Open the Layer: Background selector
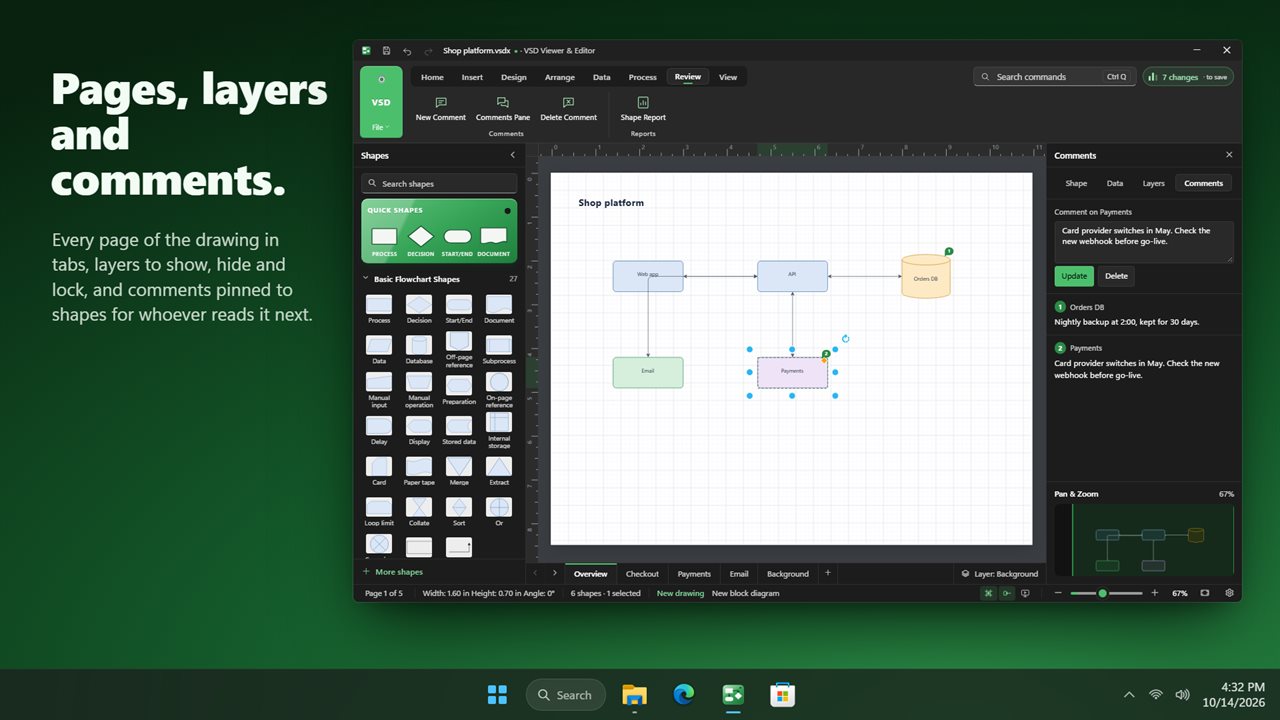This screenshot has width=1280, height=720. tap(999, 574)
